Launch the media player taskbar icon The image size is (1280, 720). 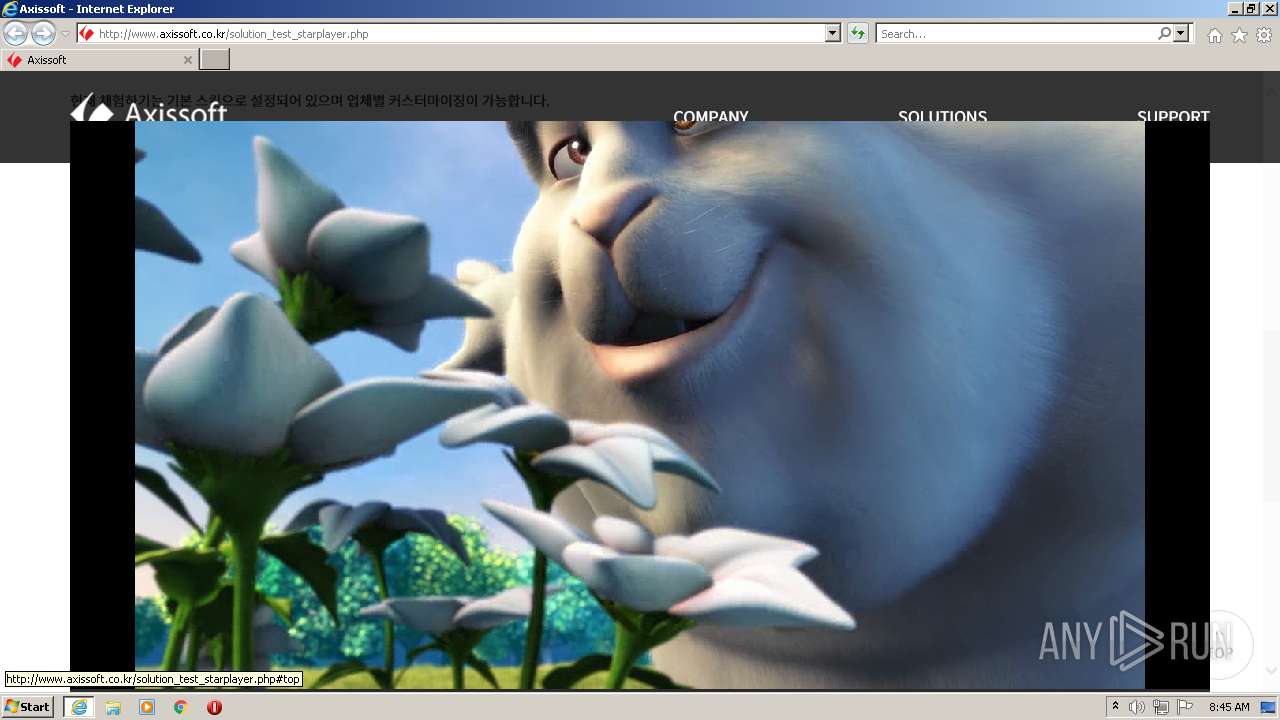[x=147, y=707]
